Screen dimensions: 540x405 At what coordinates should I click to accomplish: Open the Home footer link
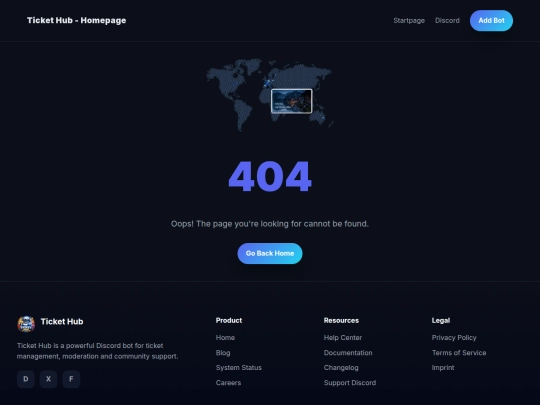pyautogui.click(x=225, y=338)
